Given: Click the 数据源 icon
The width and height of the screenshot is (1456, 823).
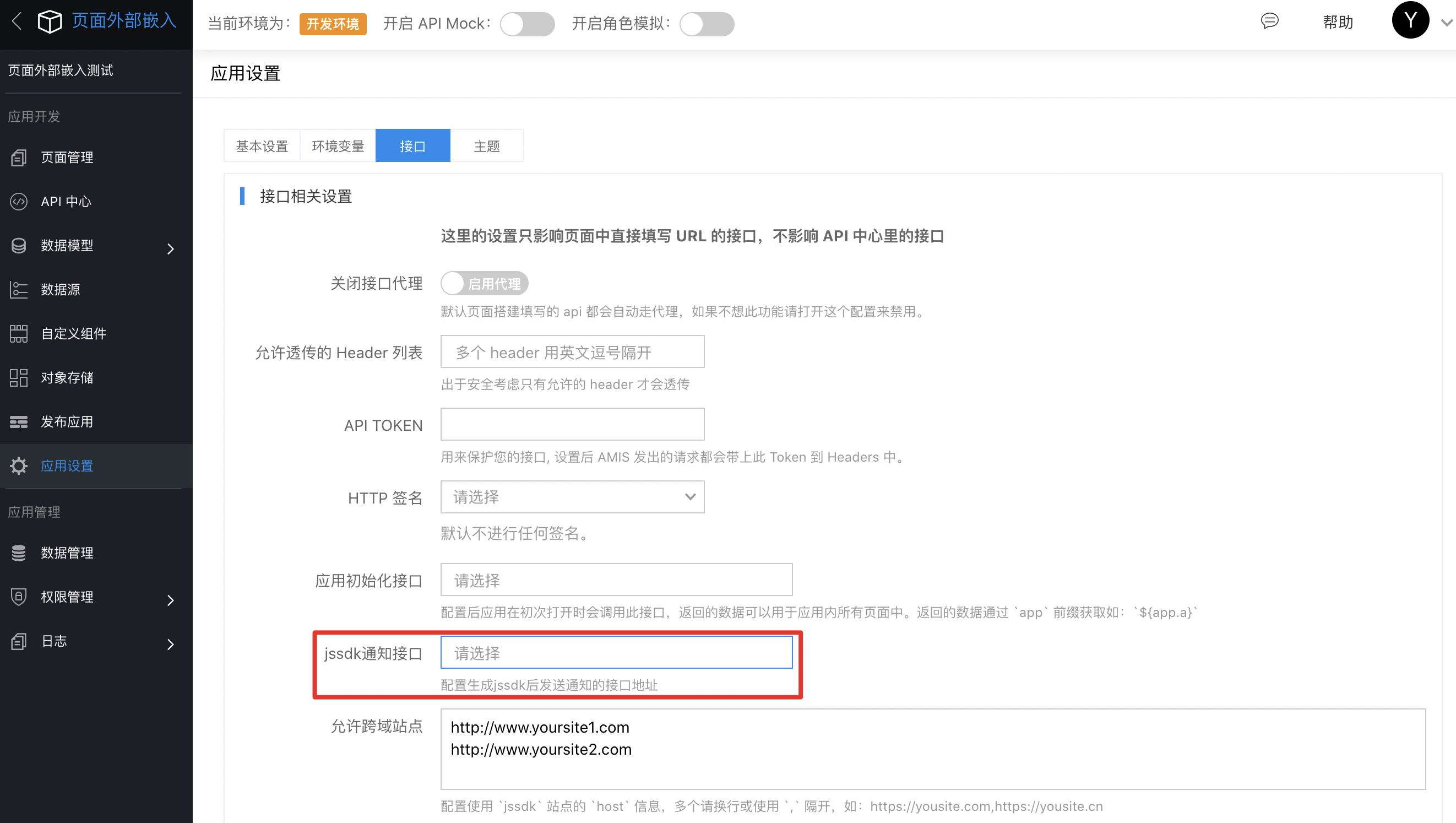Looking at the screenshot, I should 19,290.
